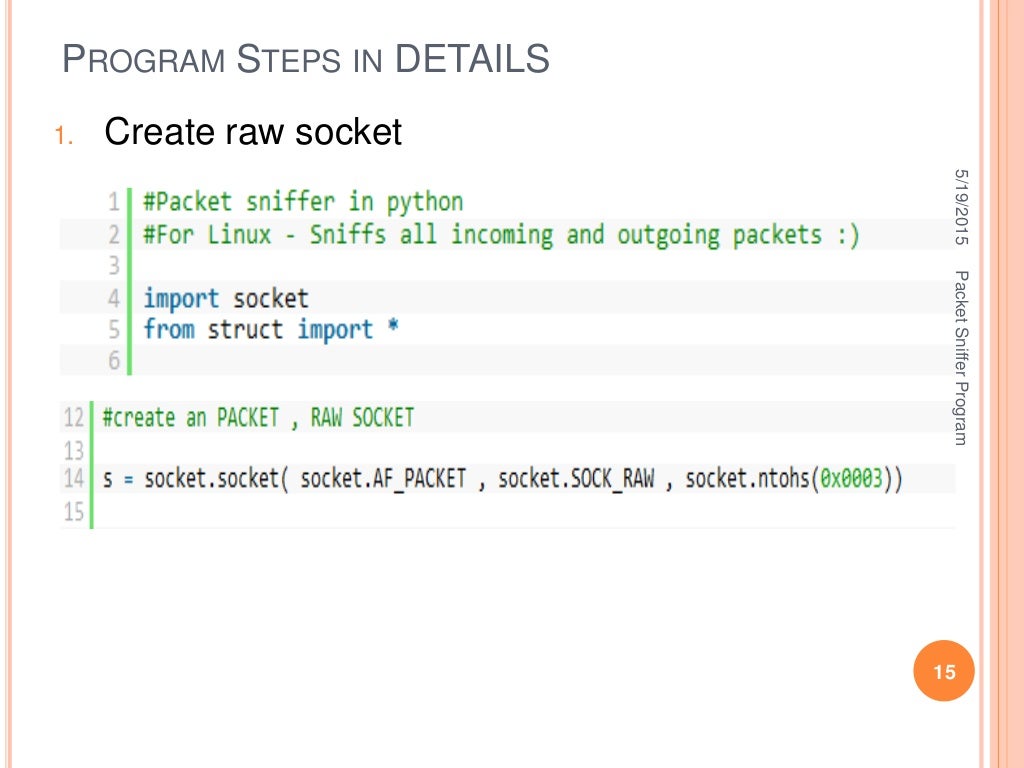This screenshot has width=1024, height=768.
Task: Click line number 12 in code gutter
Action: tap(74, 417)
